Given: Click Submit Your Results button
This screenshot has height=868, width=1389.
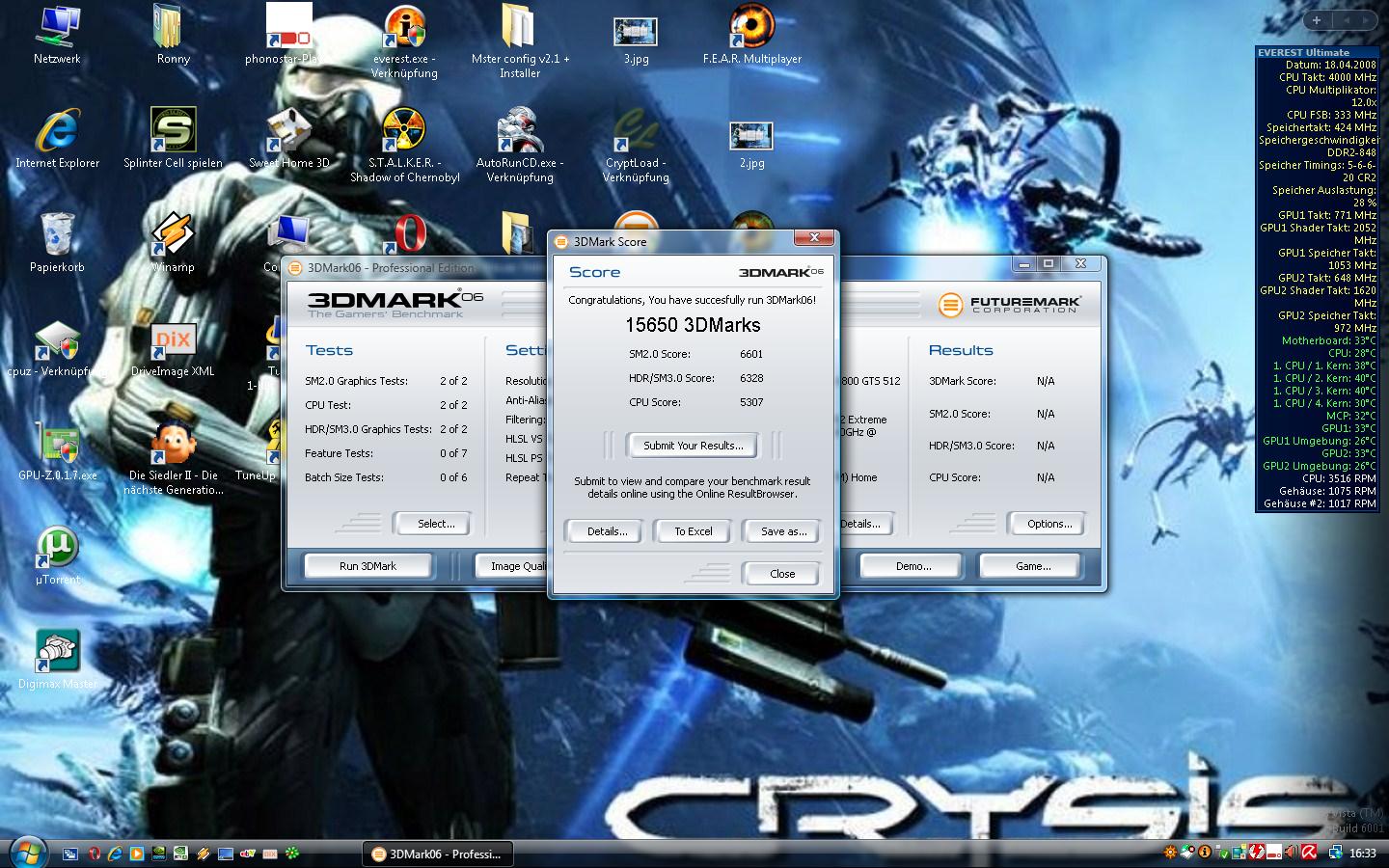Looking at the screenshot, I should [693, 446].
